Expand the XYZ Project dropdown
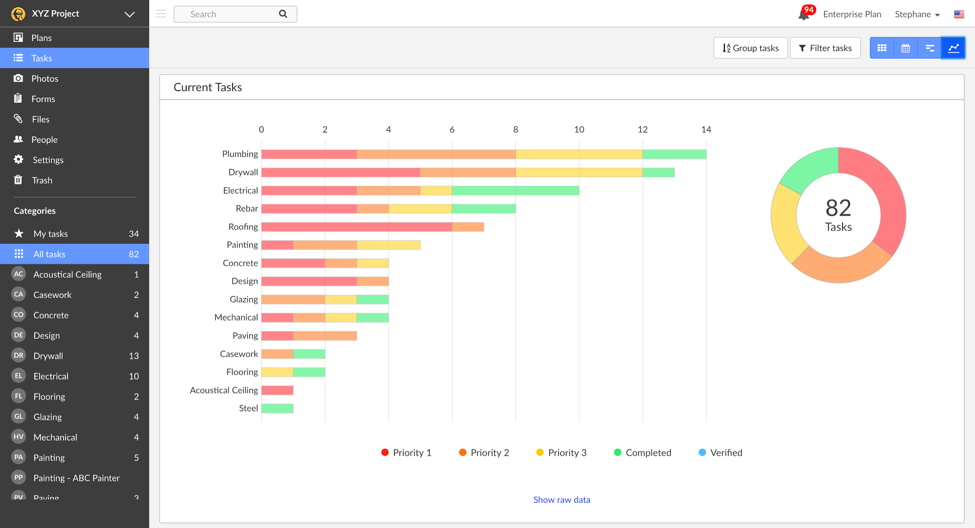The width and height of the screenshot is (975, 528). coord(129,14)
